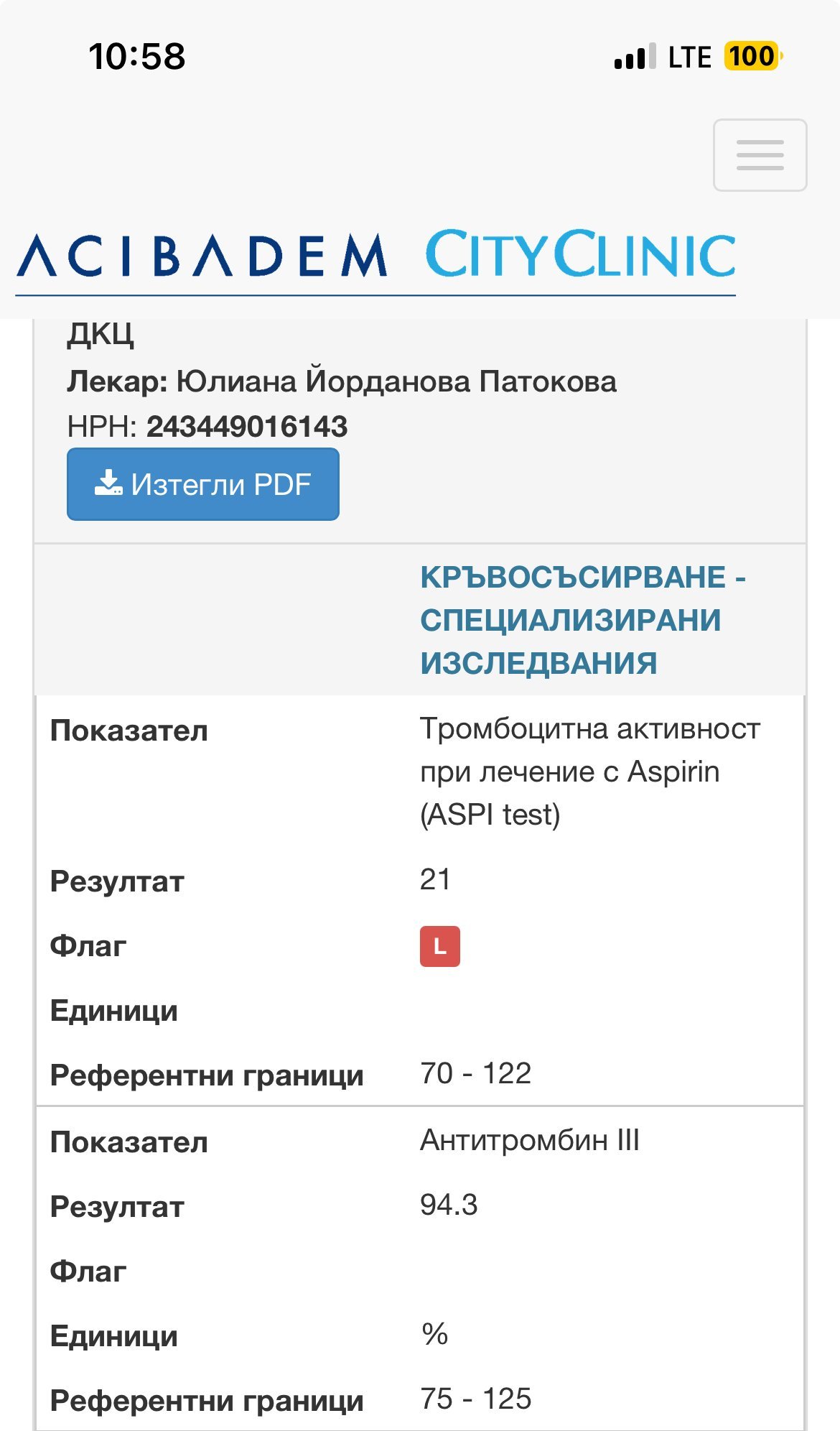Tap the Antithrombin result value 94.3
Screen dimensions: 840x1431
449,1205
